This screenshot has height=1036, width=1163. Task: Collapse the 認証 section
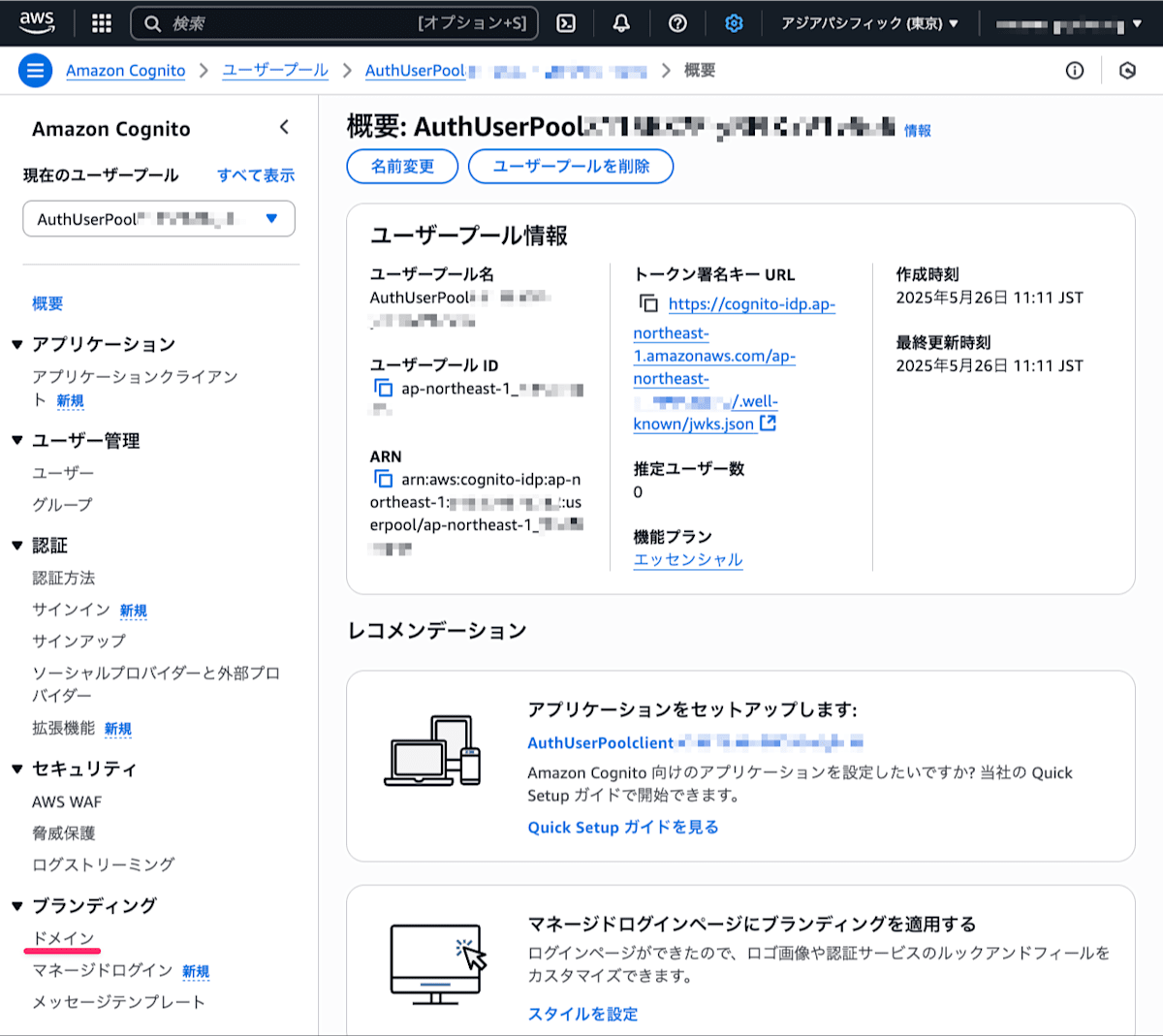pyautogui.click(x=16, y=545)
